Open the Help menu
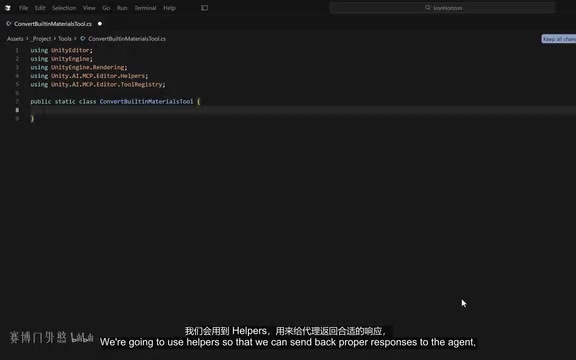This screenshot has width=576, height=360. (169, 8)
